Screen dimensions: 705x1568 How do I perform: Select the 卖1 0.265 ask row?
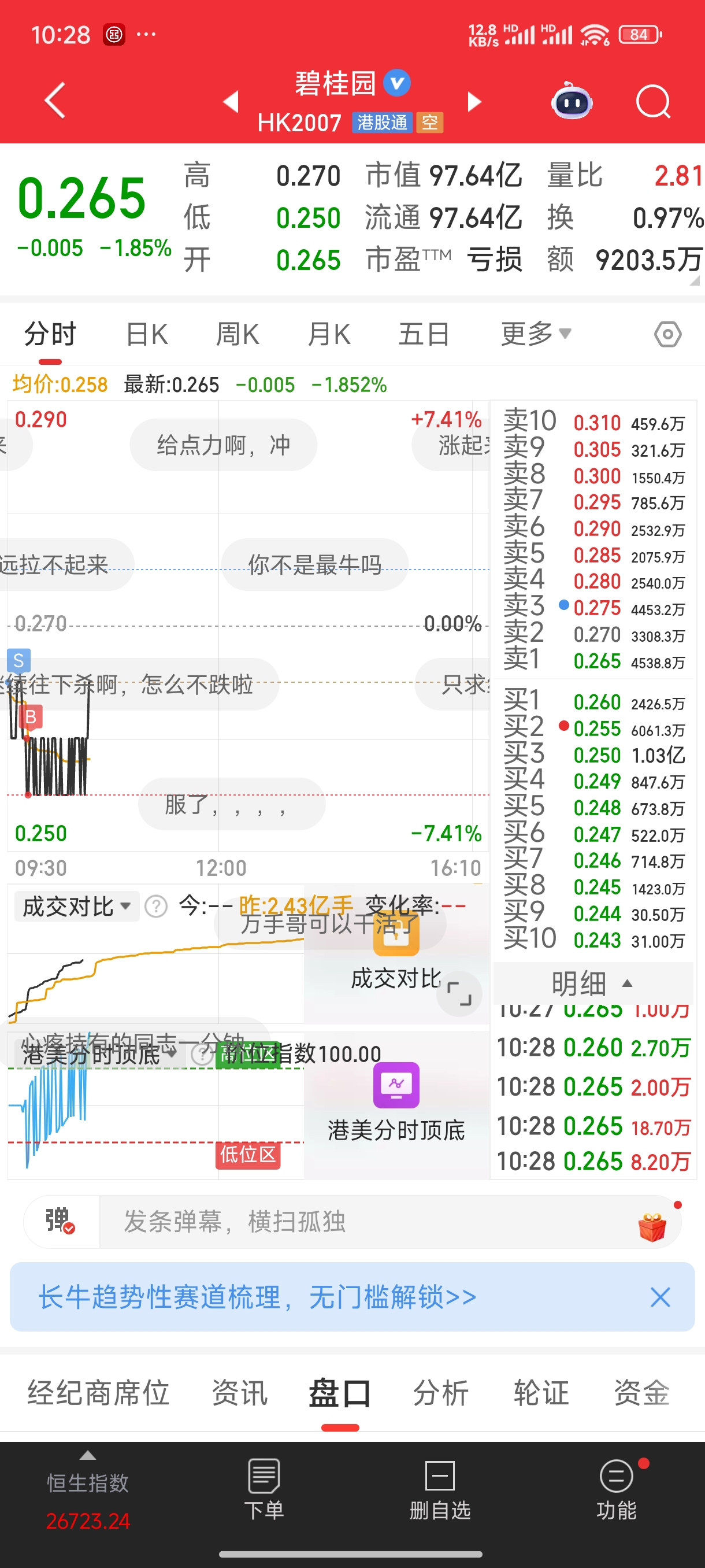pyautogui.click(x=593, y=661)
